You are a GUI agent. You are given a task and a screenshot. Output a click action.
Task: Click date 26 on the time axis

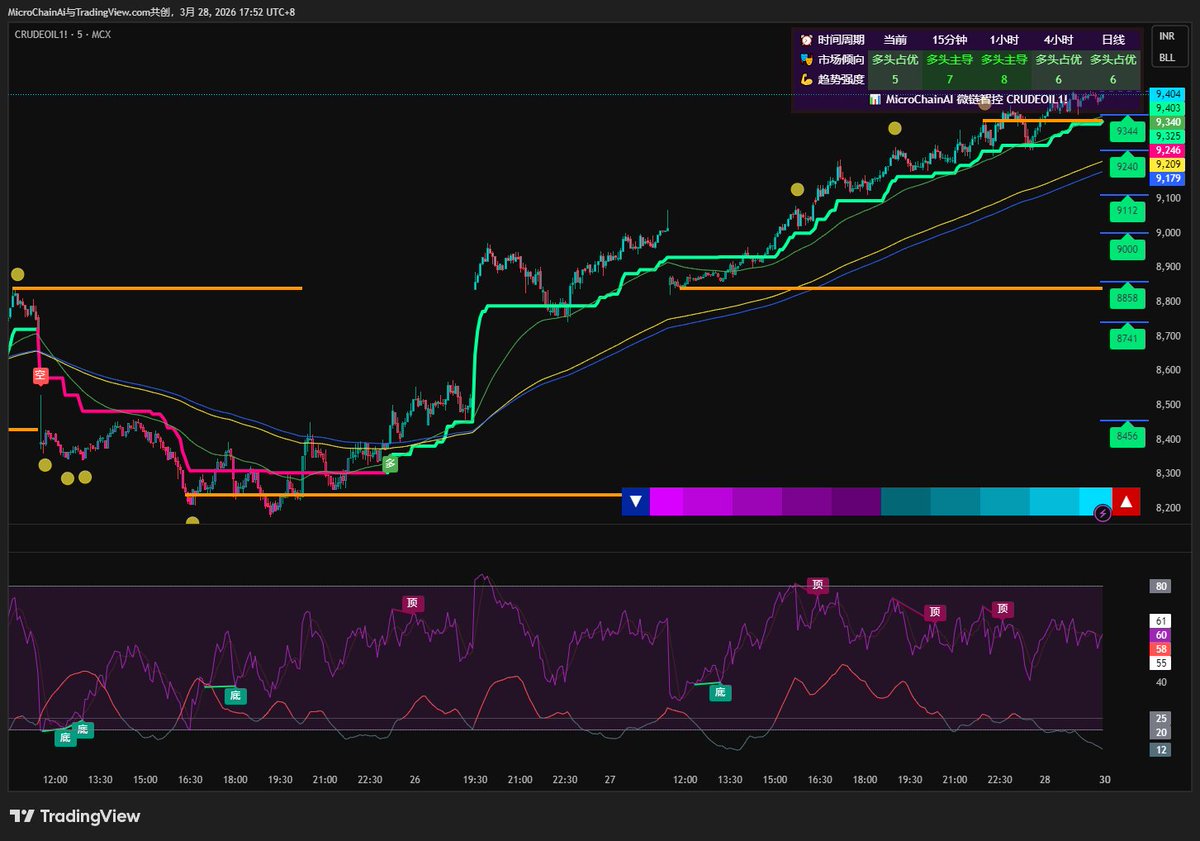pos(414,780)
